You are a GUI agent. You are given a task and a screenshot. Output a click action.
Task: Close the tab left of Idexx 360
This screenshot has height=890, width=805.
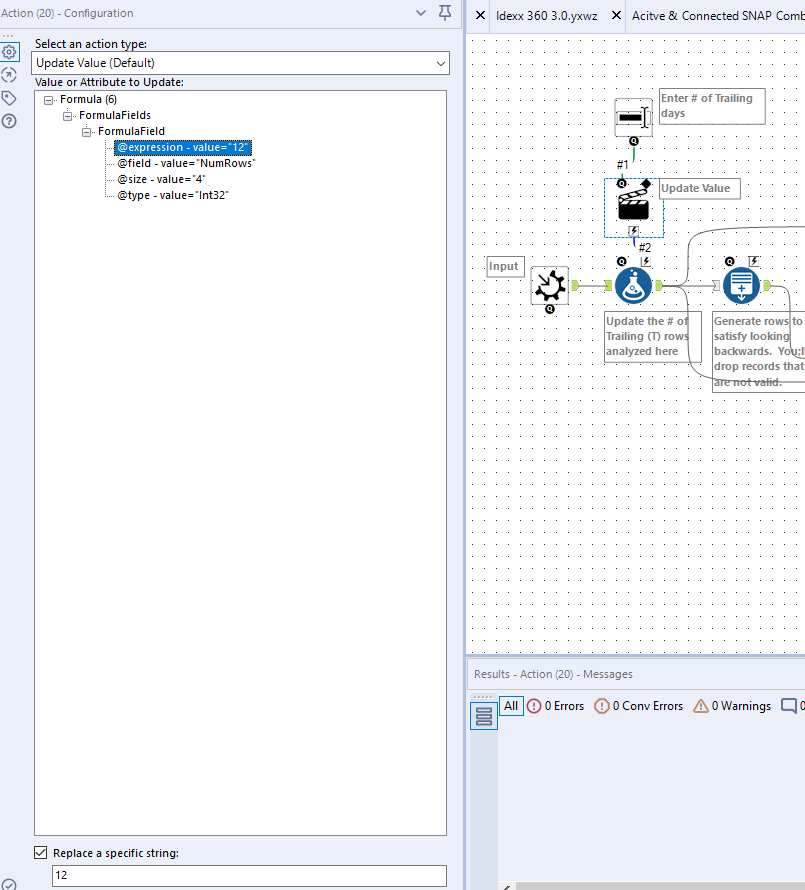click(x=480, y=15)
